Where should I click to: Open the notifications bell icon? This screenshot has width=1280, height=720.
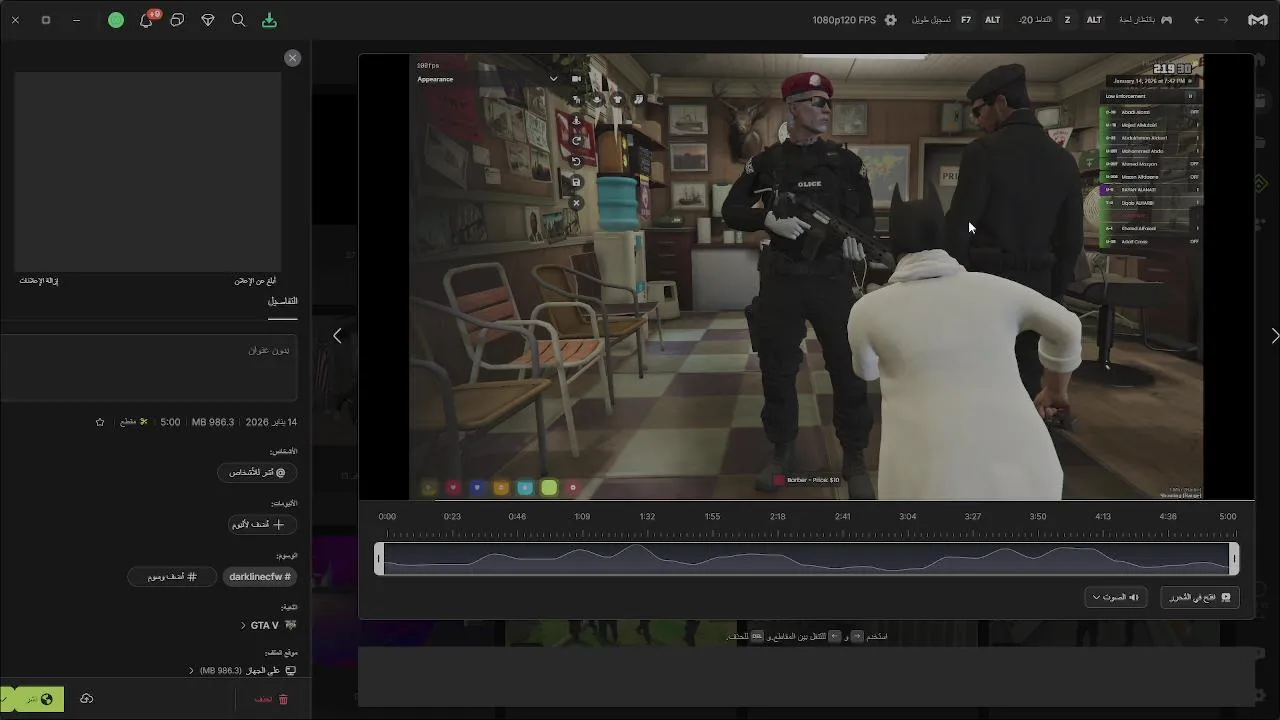(x=146, y=20)
